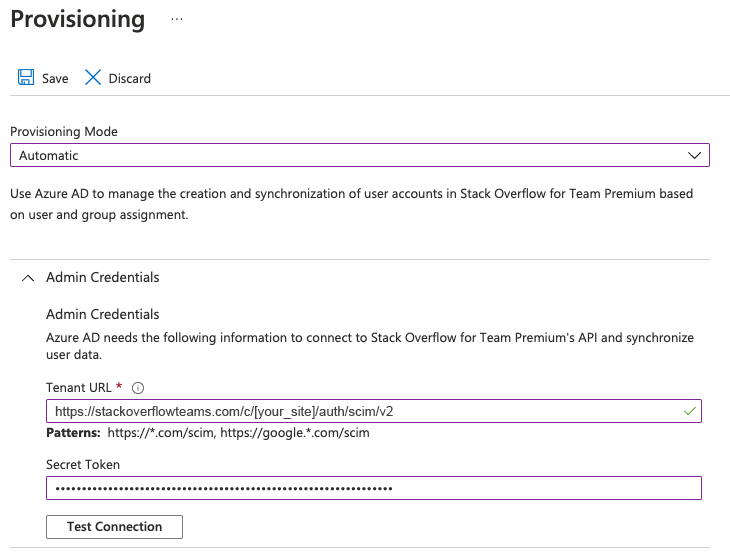Click the X icon beside Discard
Viewport: 730px width, 553px height.
[x=93, y=78]
